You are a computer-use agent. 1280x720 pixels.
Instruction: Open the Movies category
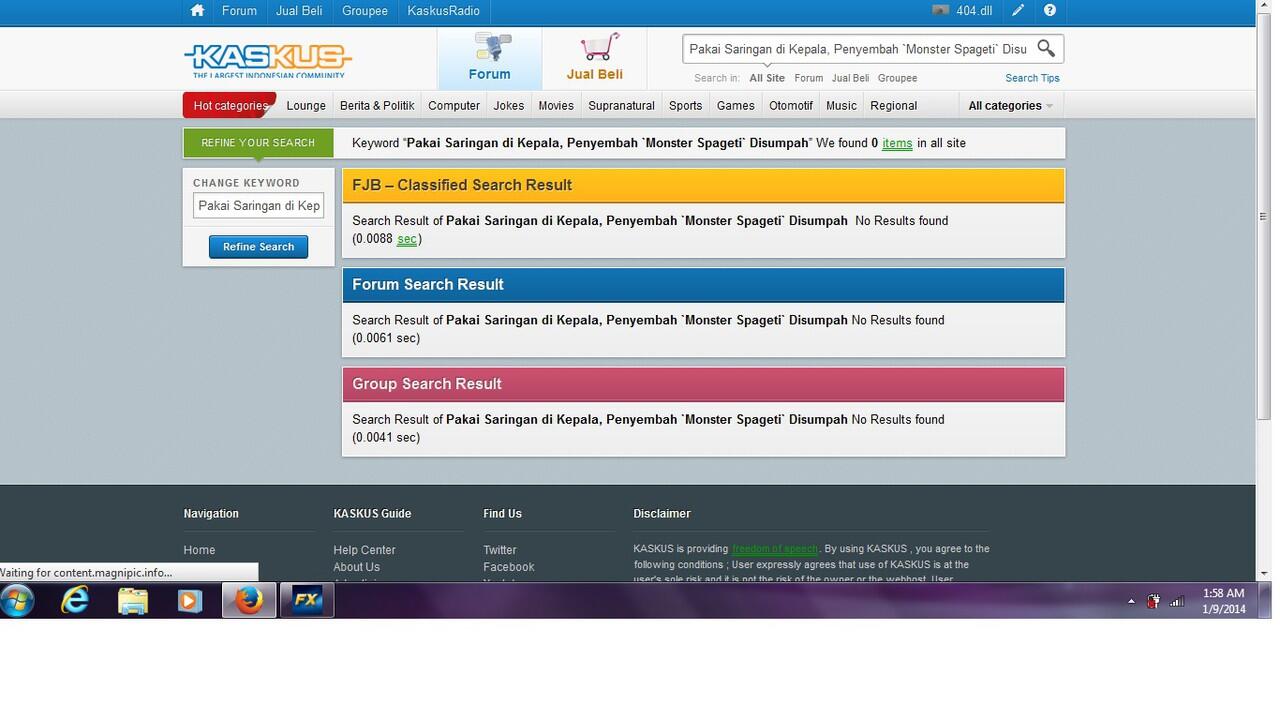[x=556, y=106]
